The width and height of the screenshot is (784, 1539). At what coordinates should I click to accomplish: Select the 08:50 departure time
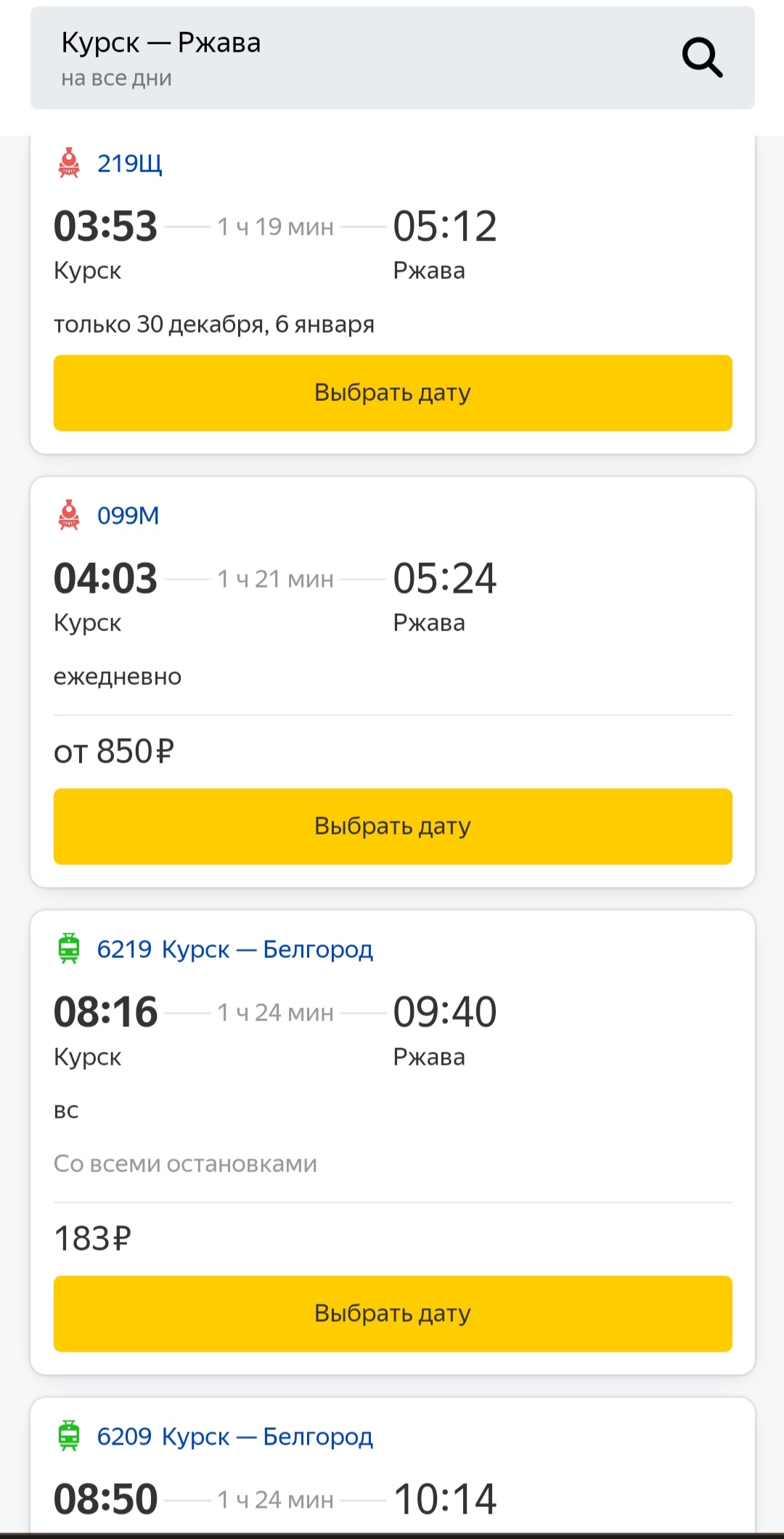[106, 1499]
